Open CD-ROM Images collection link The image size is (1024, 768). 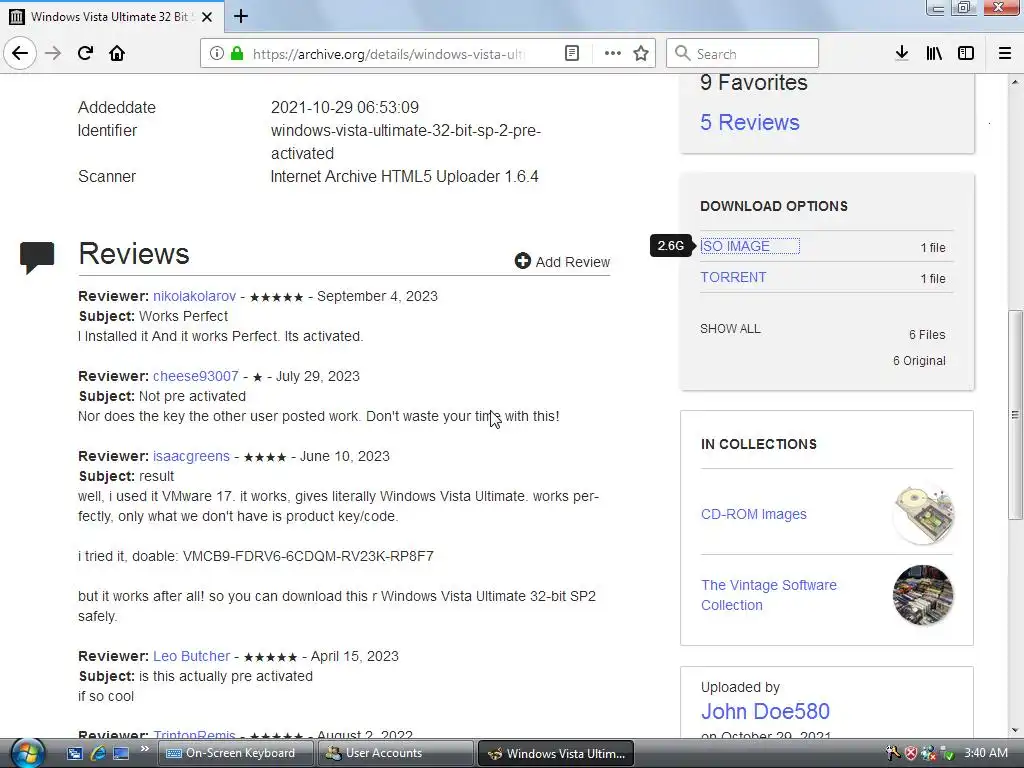(754, 514)
